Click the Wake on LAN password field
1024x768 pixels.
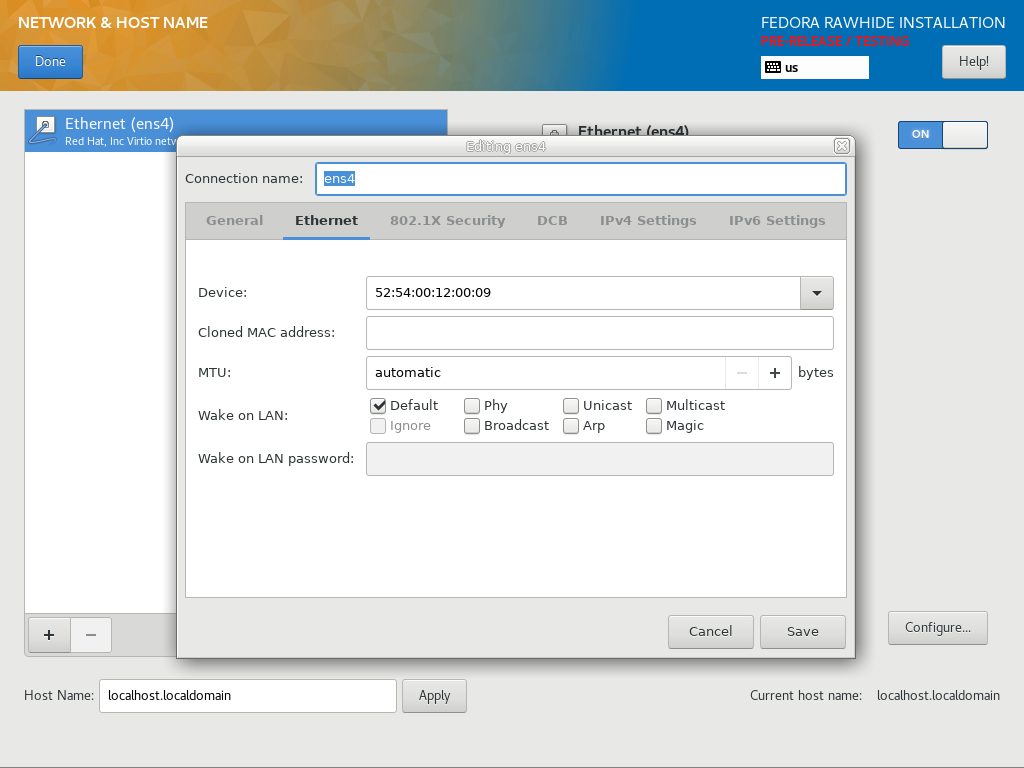point(600,459)
